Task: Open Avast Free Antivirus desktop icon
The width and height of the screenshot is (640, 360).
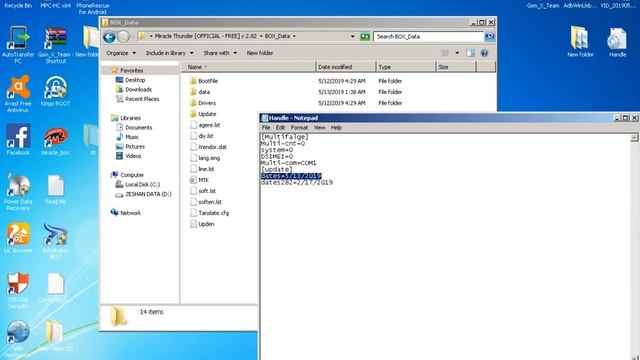Action: point(18,93)
